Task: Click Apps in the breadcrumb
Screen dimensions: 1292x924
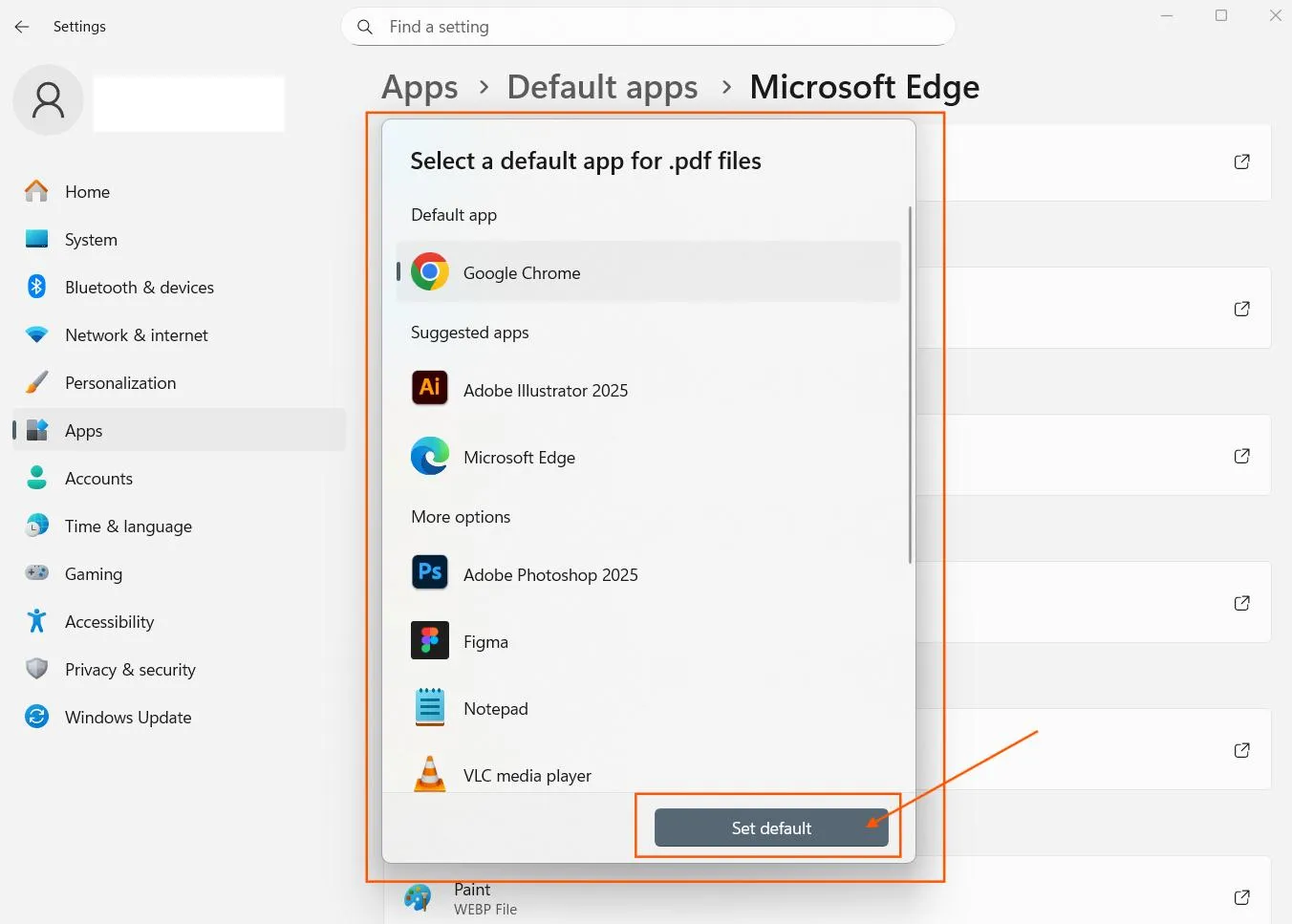Action: 420,87
